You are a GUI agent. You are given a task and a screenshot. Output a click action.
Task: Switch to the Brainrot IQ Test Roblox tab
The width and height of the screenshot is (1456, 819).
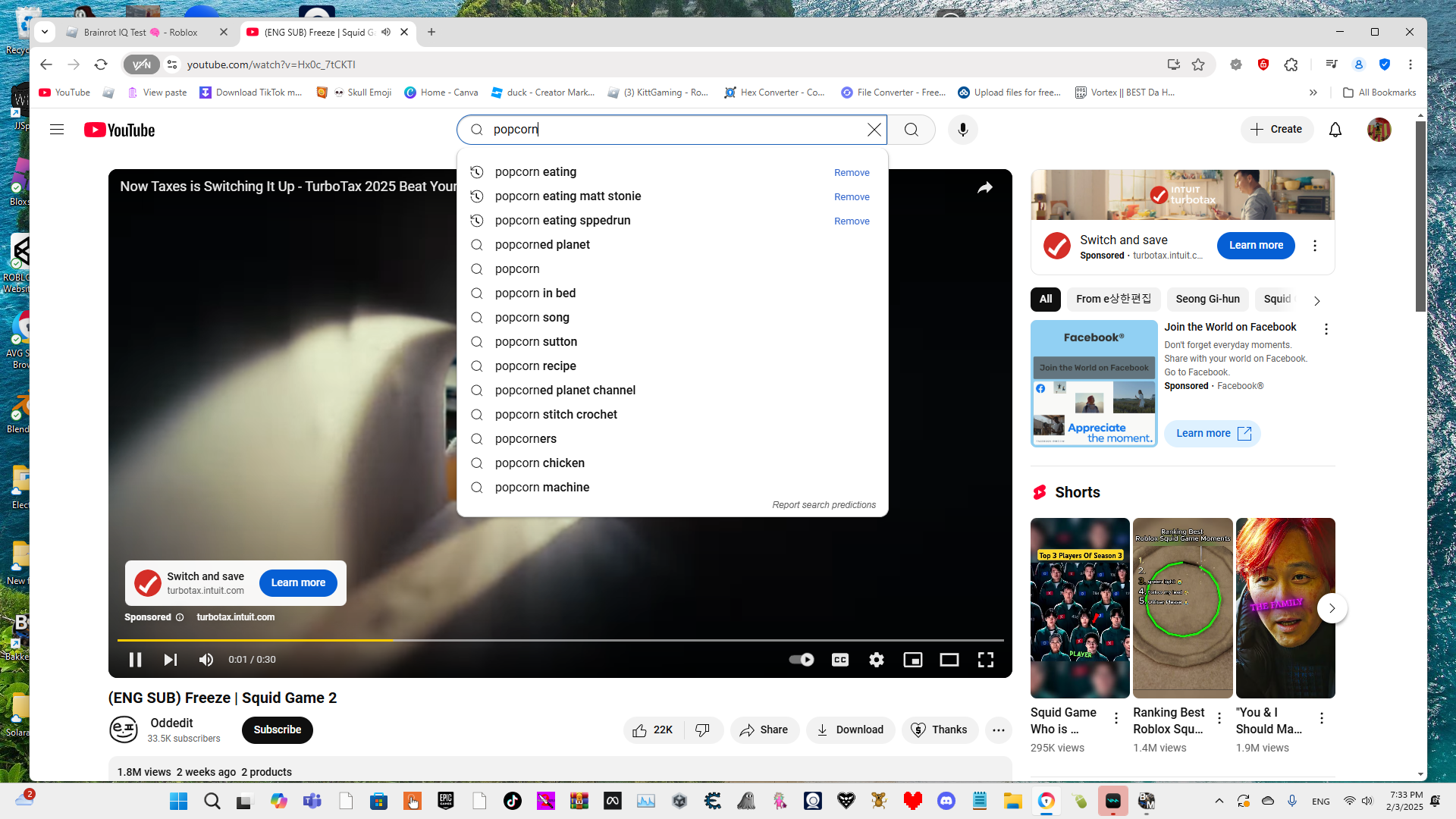pos(146,32)
